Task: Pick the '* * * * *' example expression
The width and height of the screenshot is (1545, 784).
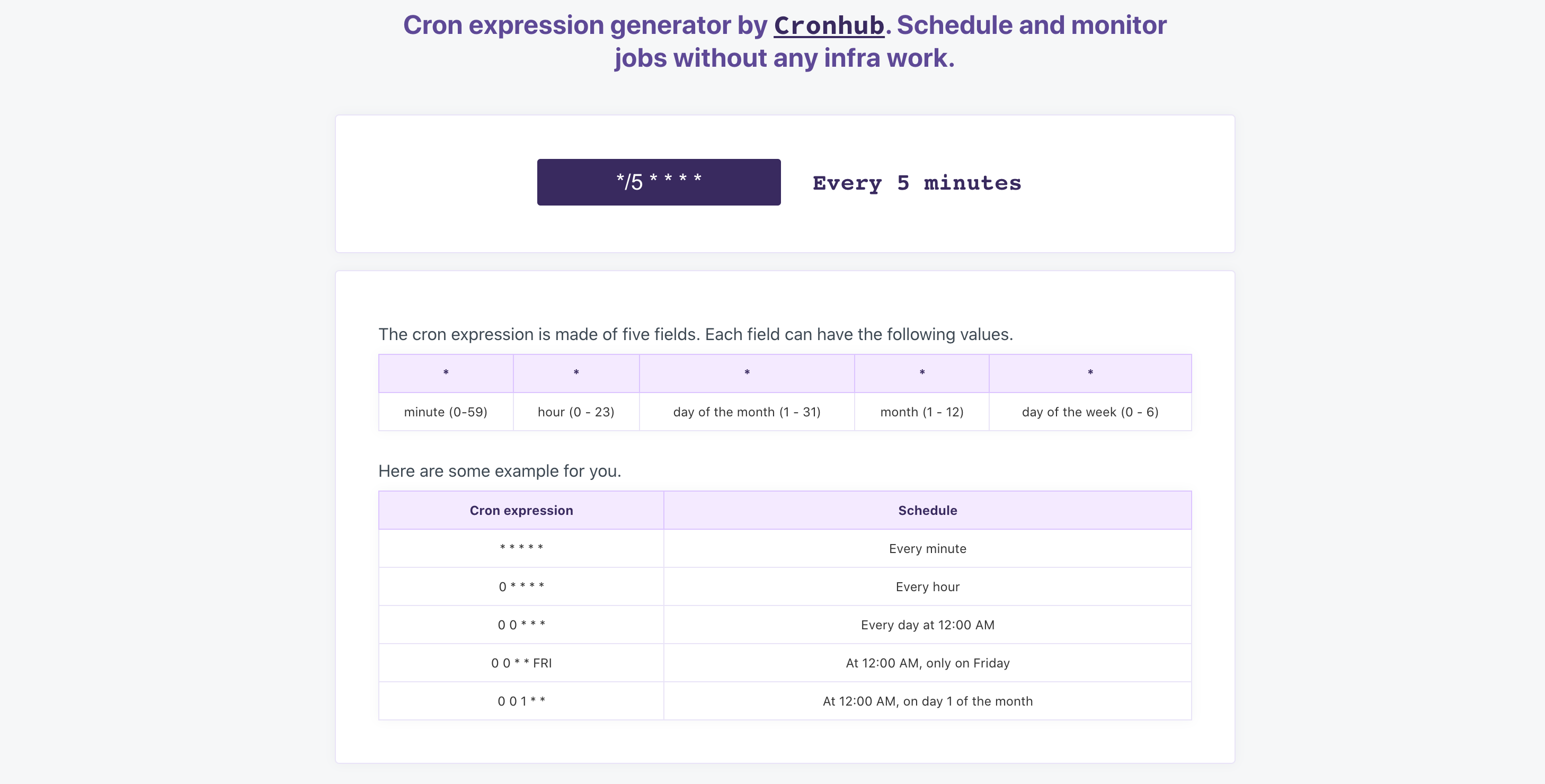Action: (x=521, y=548)
